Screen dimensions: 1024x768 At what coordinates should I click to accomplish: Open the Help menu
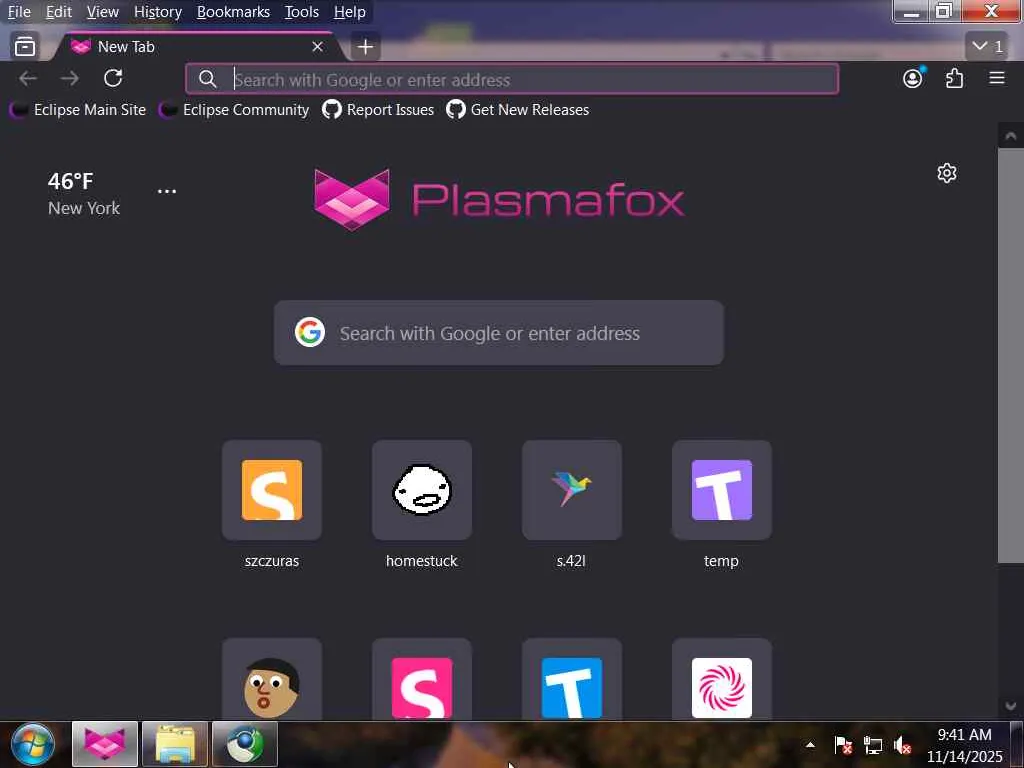349,12
